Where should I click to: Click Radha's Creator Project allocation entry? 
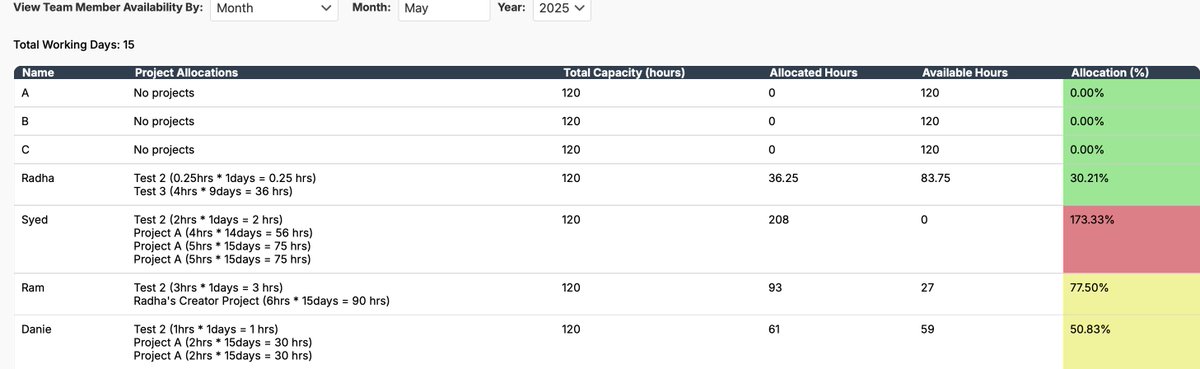coord(261,301)
